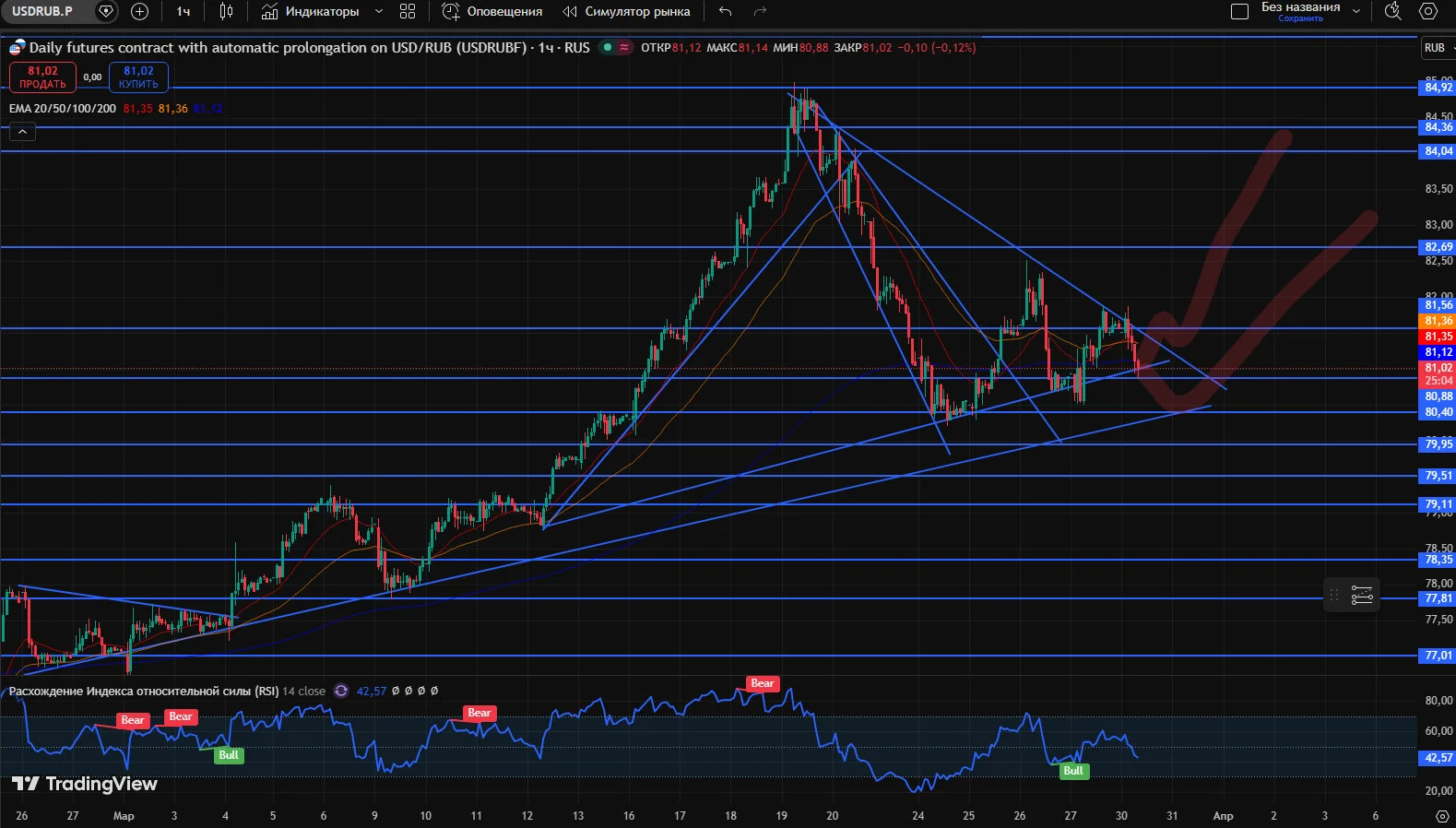This screenshot has height=828, width=1456.
Task: Click the RSI purple refresh circle icon
Action: pyautogui.click(x=341, y=691)
